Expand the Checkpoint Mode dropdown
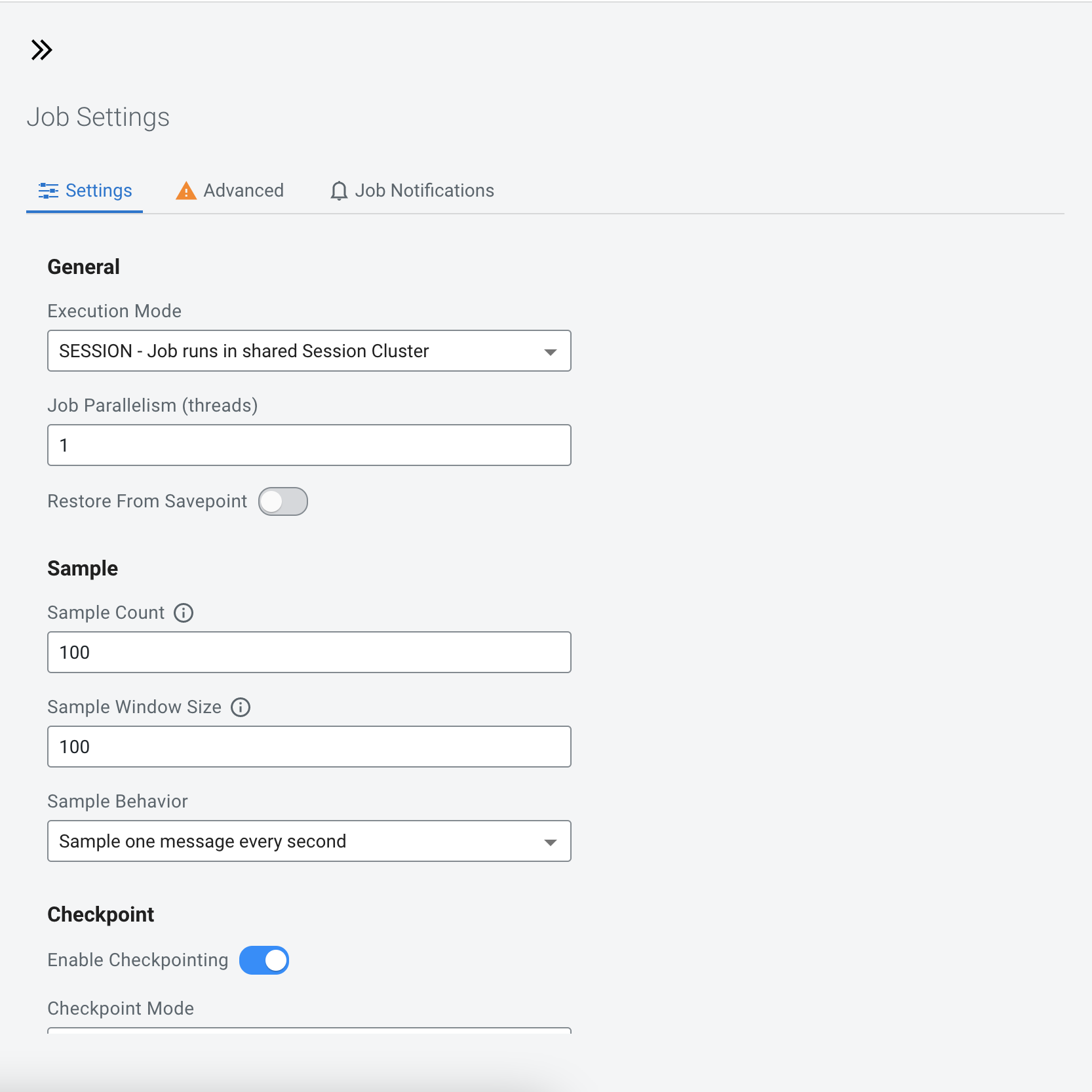1092x1092 pixels. 309,1030
